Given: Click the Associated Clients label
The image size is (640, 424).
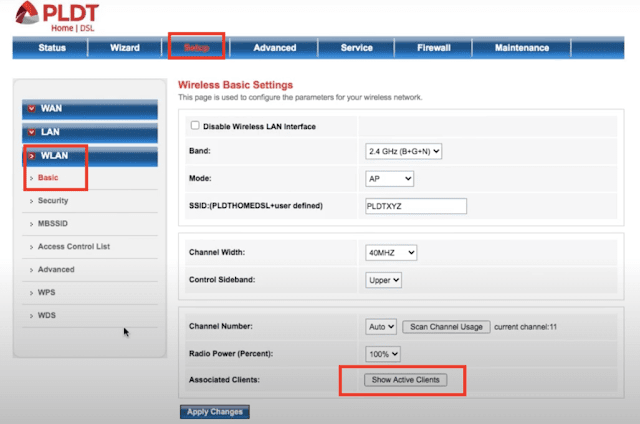Looking at the screenshot, I should [224, 380].
